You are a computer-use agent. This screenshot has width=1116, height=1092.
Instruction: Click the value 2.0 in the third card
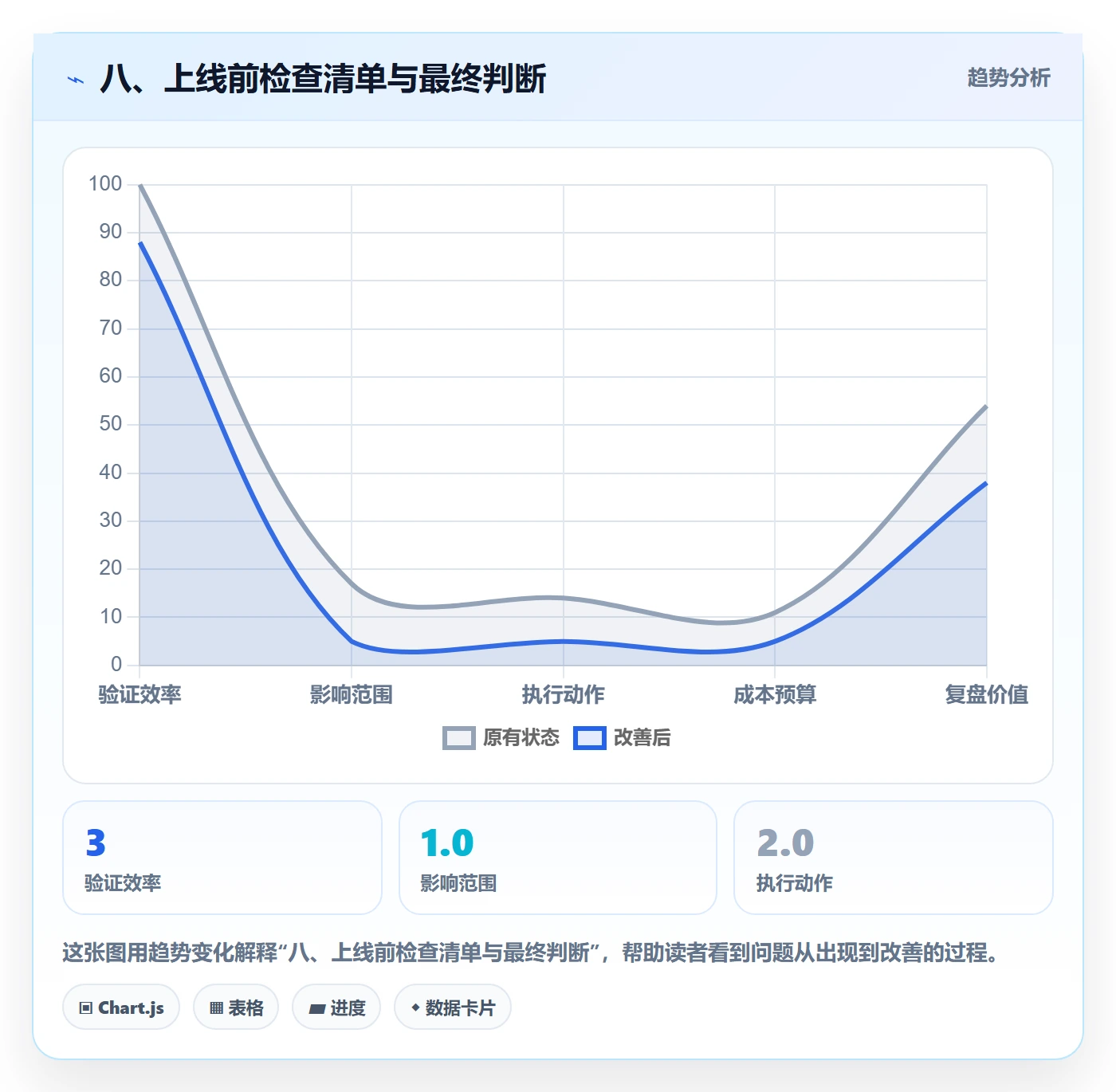point(785,843)
